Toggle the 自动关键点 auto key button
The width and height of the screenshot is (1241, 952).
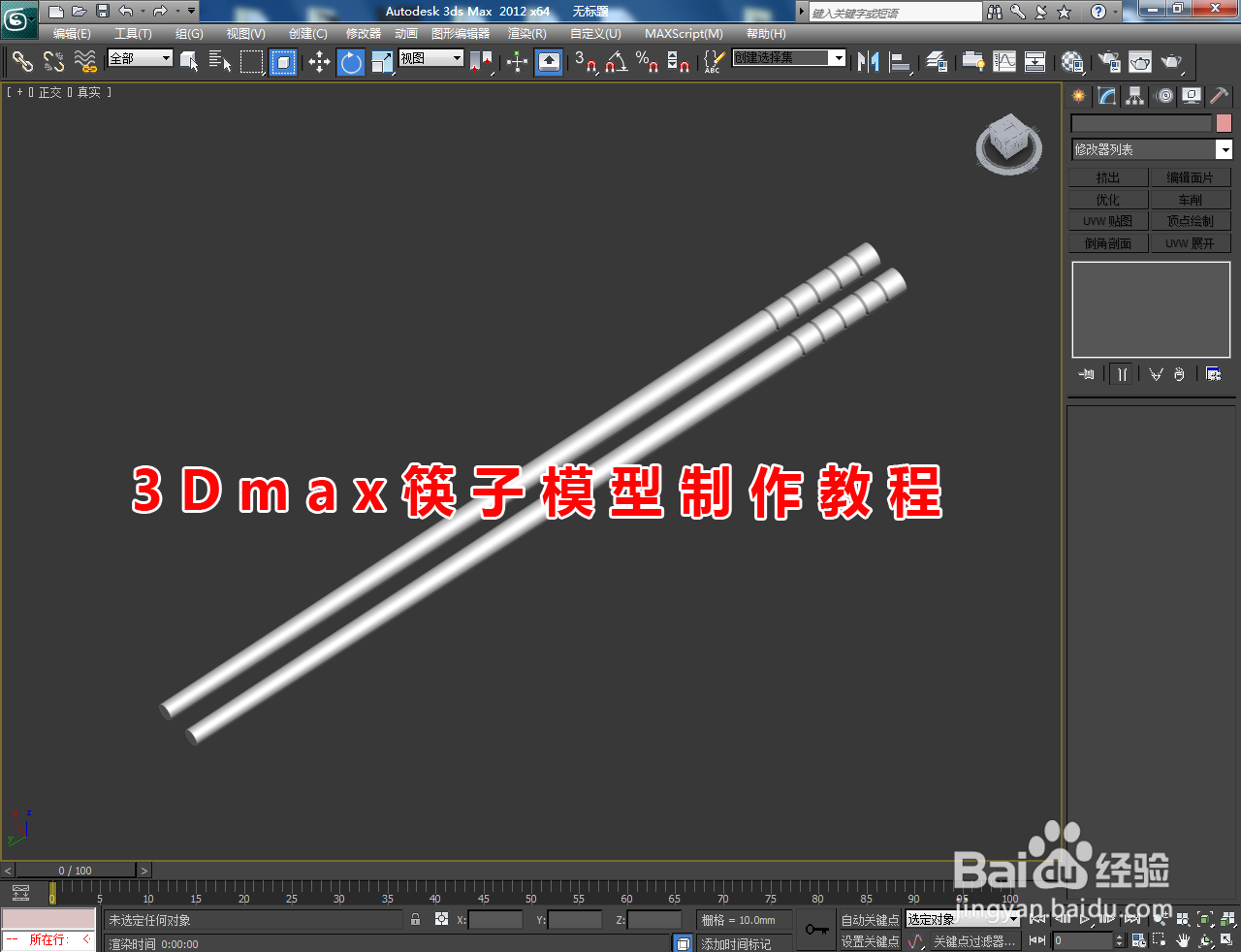[x=870, y=920]
